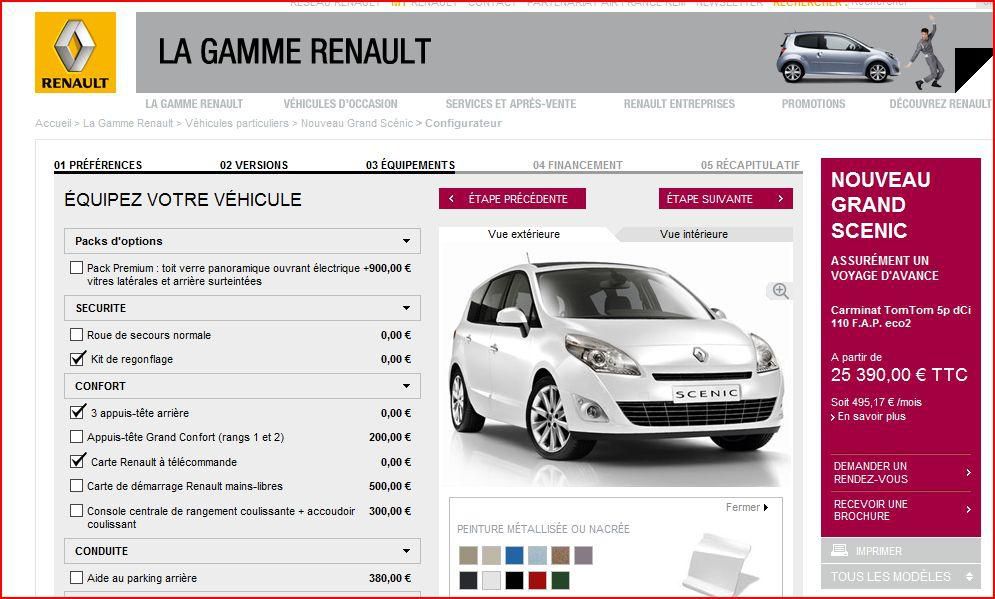Select the mauve-grey paint swatch
Image resolution: width=995 pixels, height=599 pixels.
[583, 555]
